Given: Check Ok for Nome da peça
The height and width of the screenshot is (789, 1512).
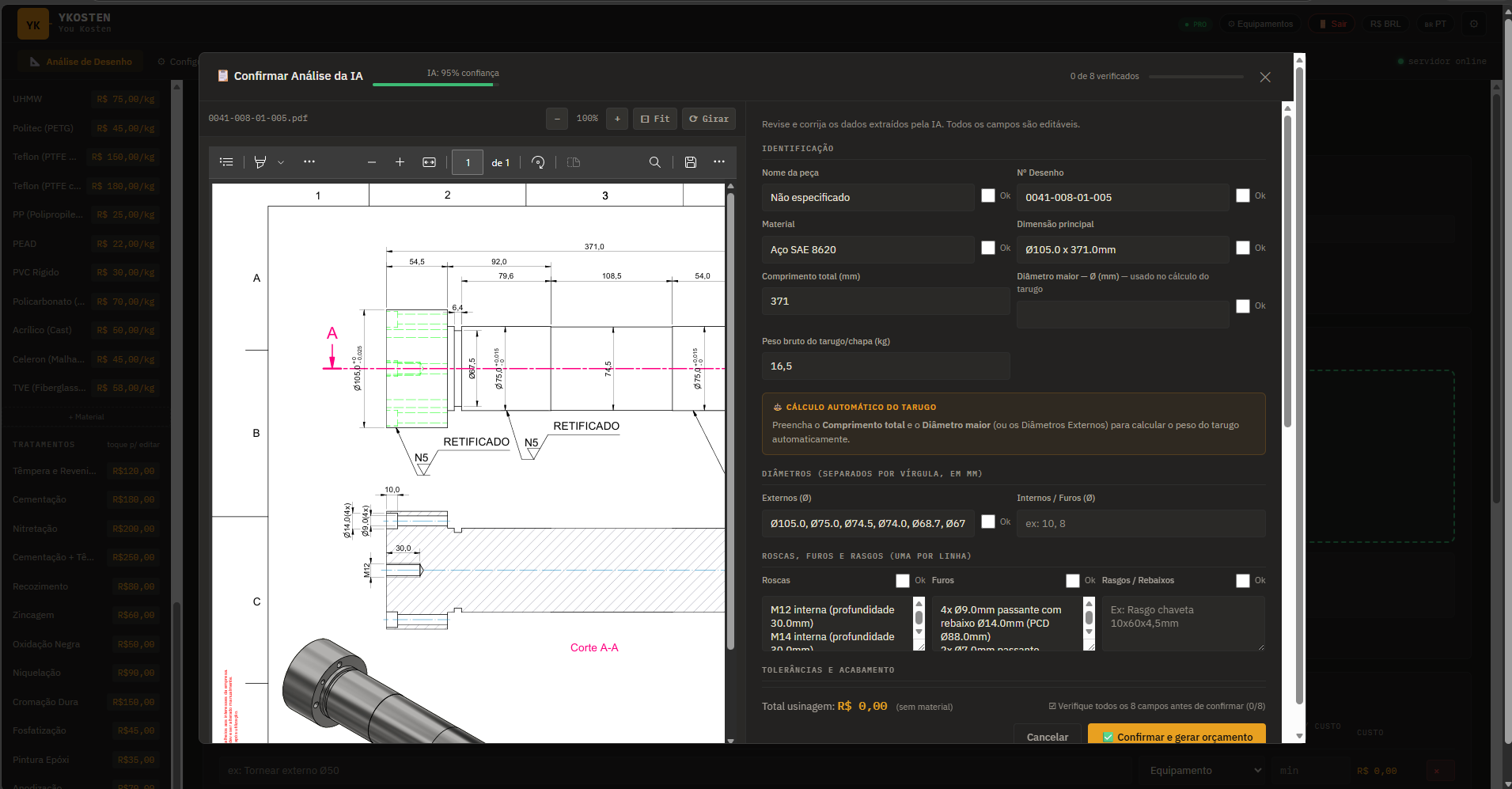Looking at the screenshot, I should pyautogui.click(x=988, y=195).
